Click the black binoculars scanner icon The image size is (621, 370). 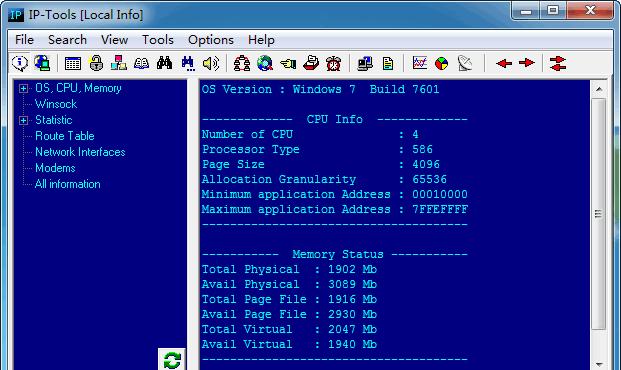[164, 63]
